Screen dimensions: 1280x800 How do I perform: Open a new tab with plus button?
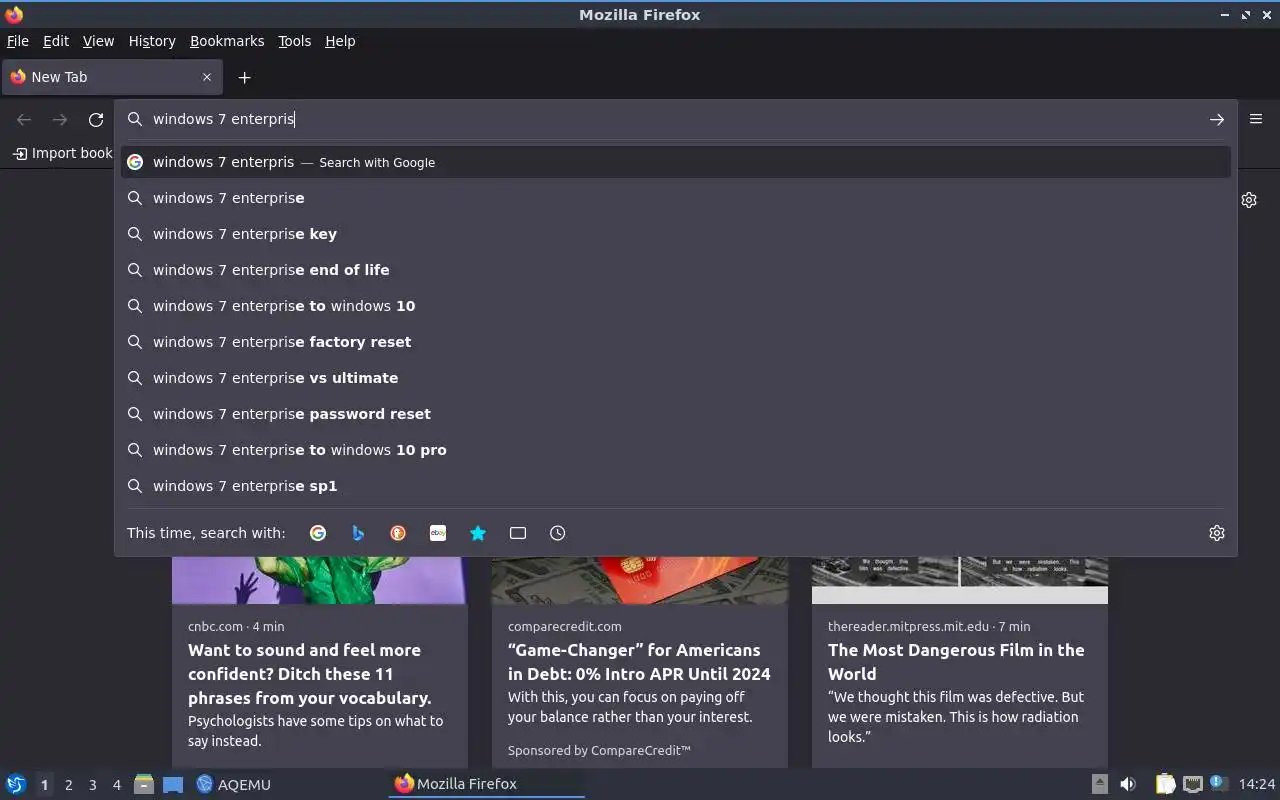(244, 77)
